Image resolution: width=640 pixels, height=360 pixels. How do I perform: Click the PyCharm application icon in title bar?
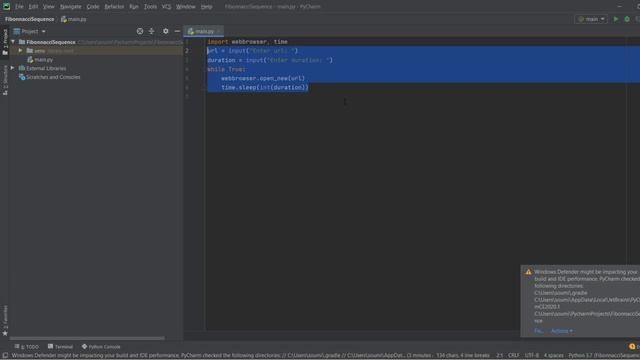click(6, 7)
